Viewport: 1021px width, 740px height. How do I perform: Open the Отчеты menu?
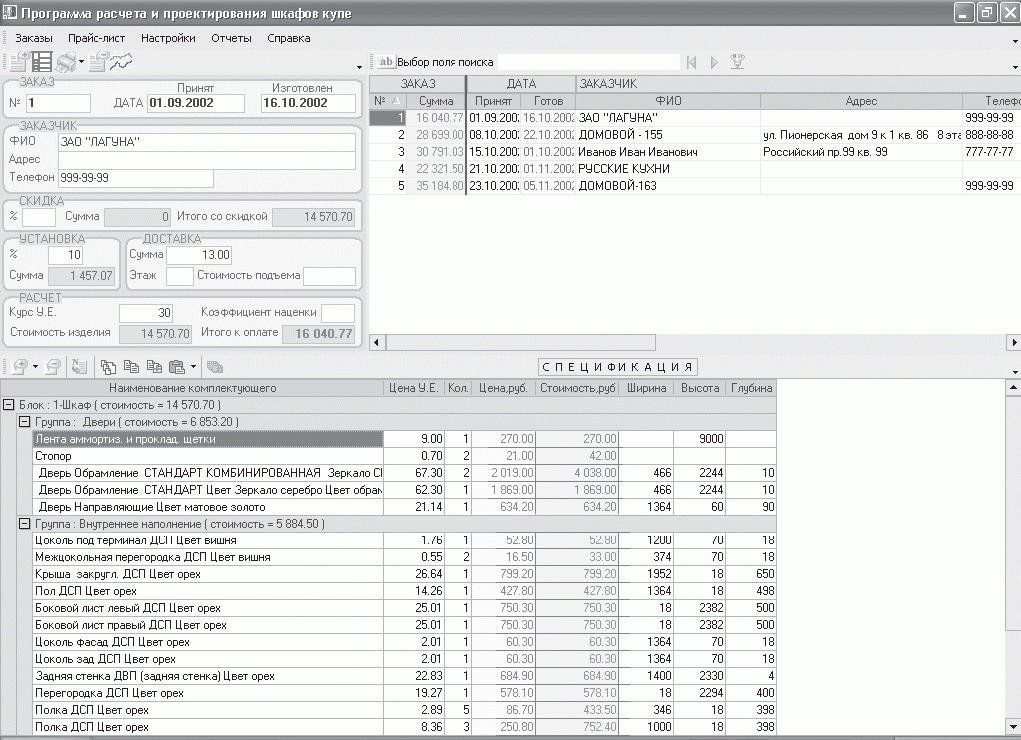click(x=231, y=38)
